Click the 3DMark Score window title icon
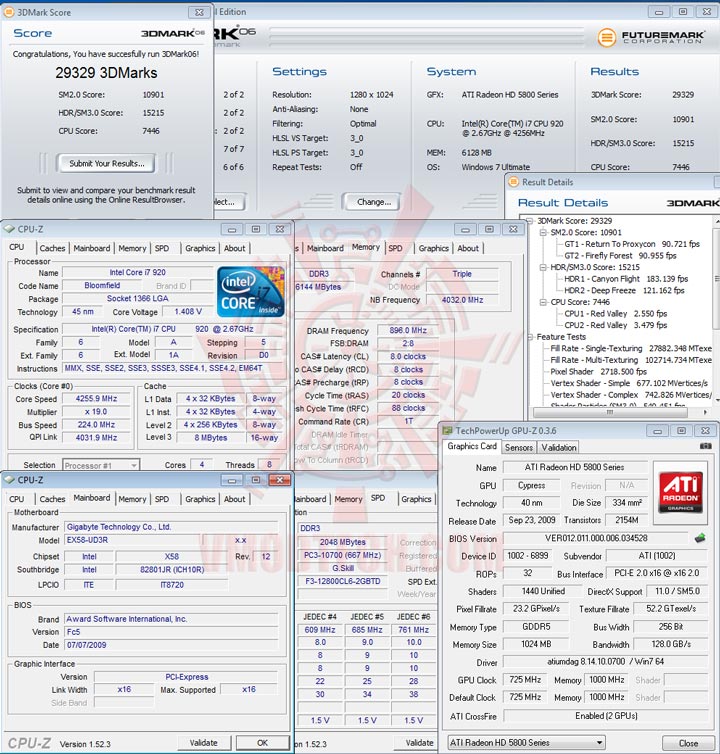The width and height of the screenshot is (720, 754). (9, 12)
